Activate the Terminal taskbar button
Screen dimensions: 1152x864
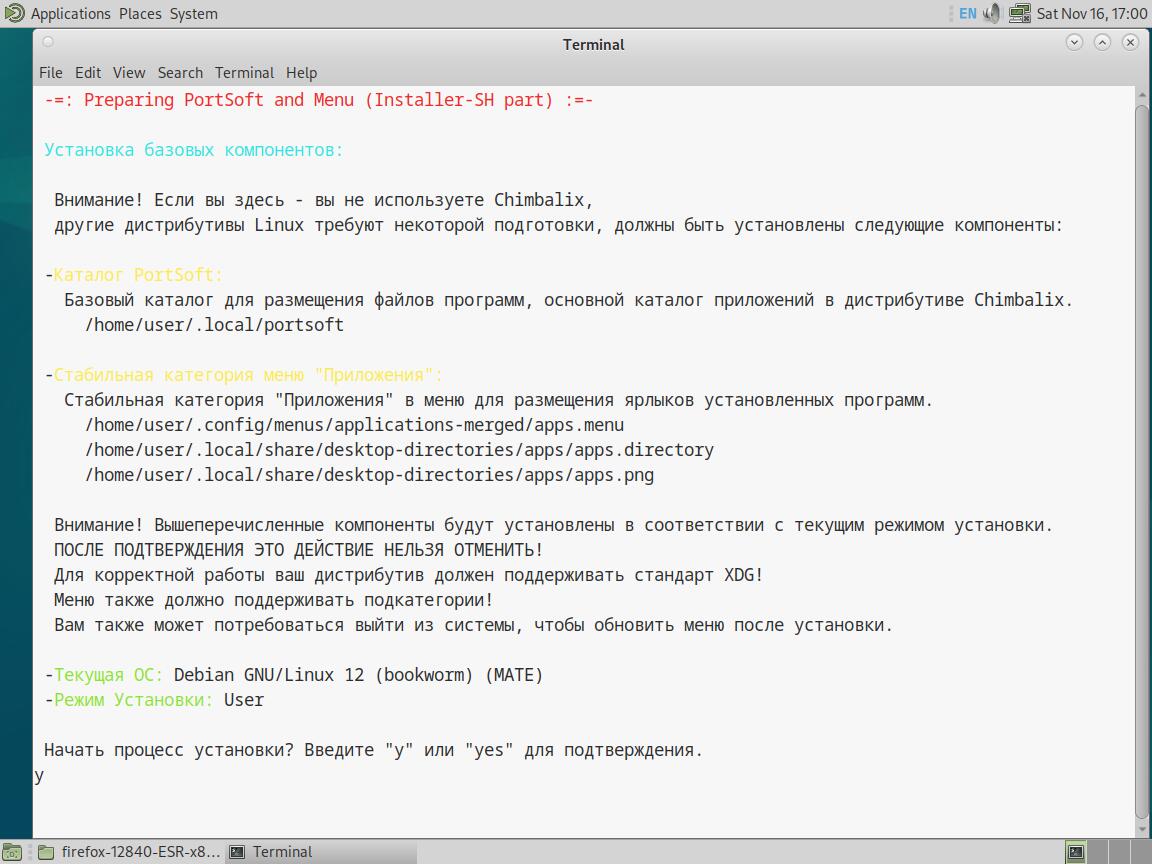pyautogui.click(x=321, y=852)
